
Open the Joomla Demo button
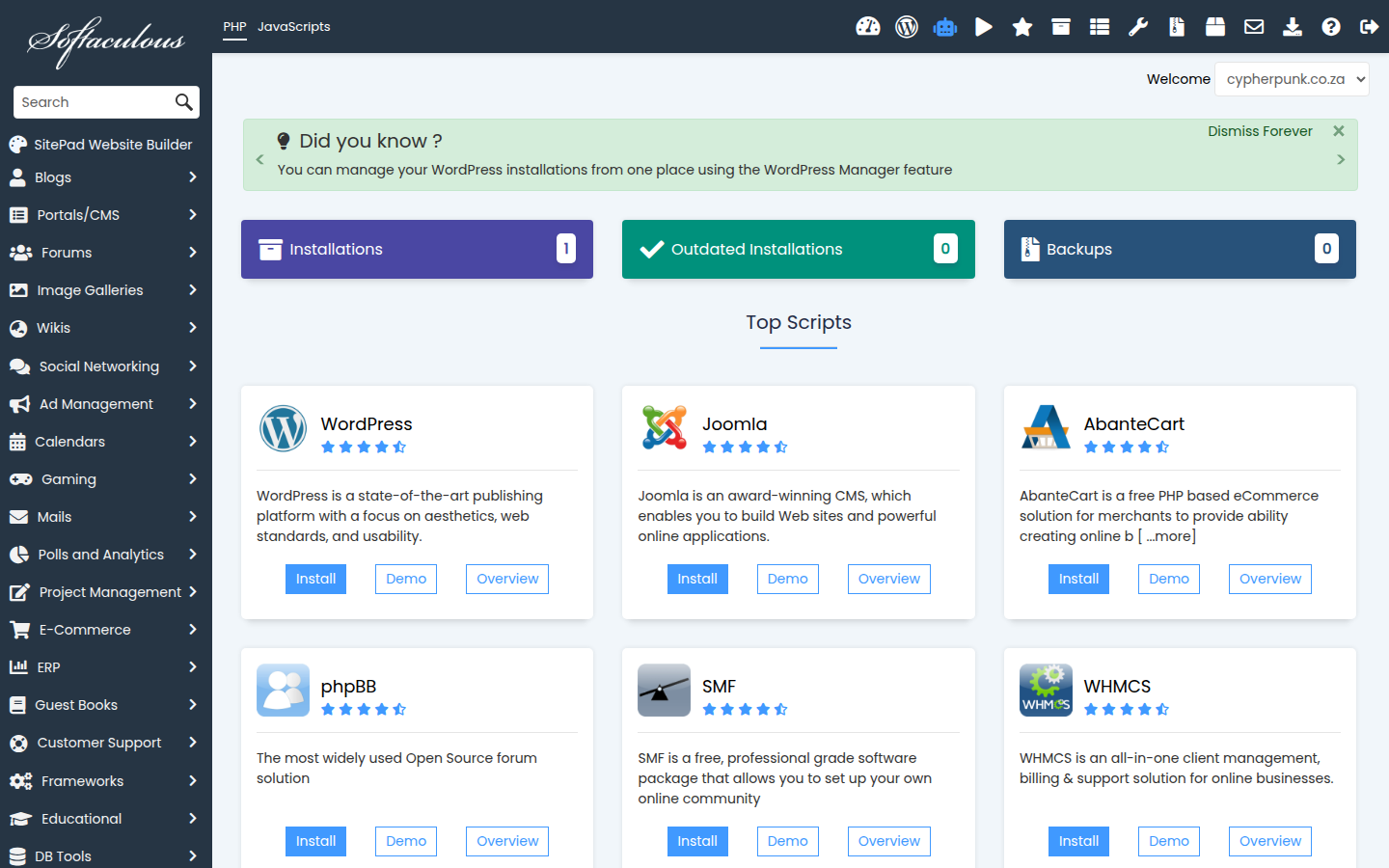[788, 579]
